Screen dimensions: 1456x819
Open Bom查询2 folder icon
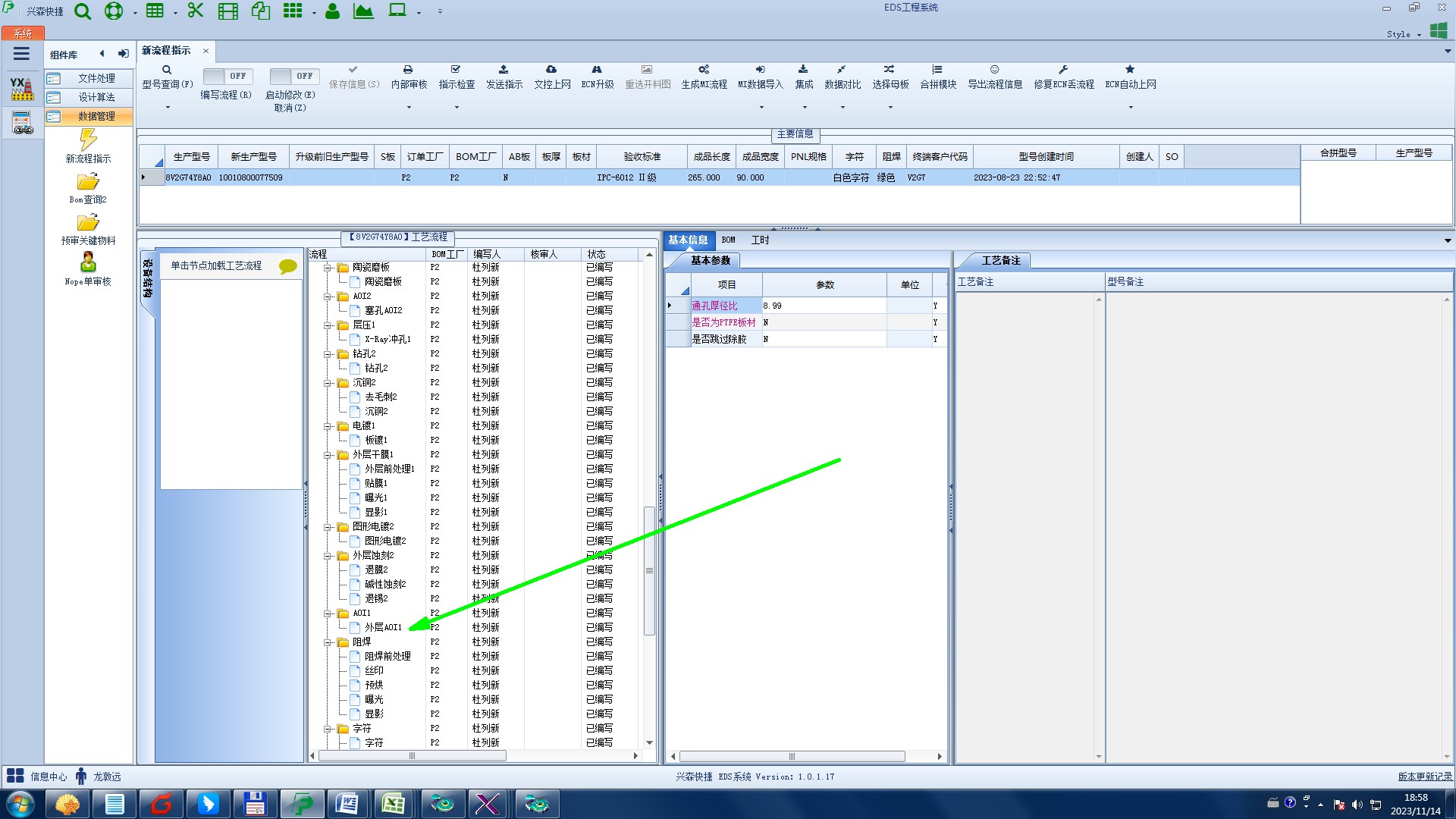[x=88, y=182]
